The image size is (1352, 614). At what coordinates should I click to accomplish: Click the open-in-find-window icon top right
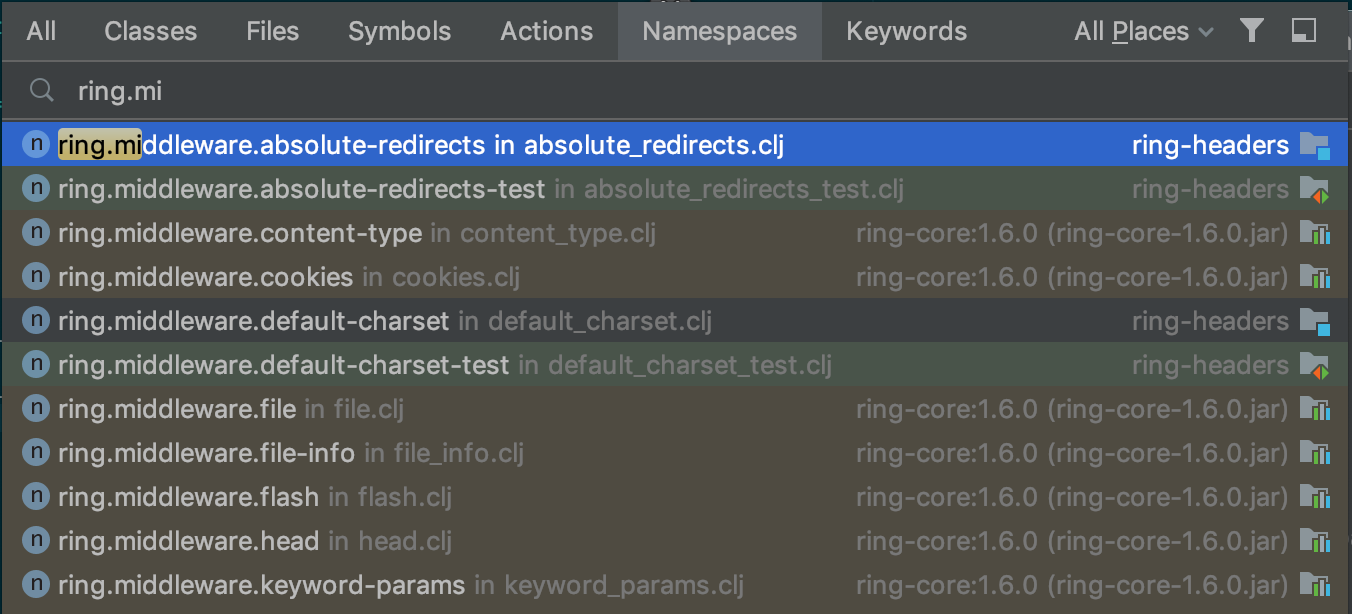coord(1303,31)
